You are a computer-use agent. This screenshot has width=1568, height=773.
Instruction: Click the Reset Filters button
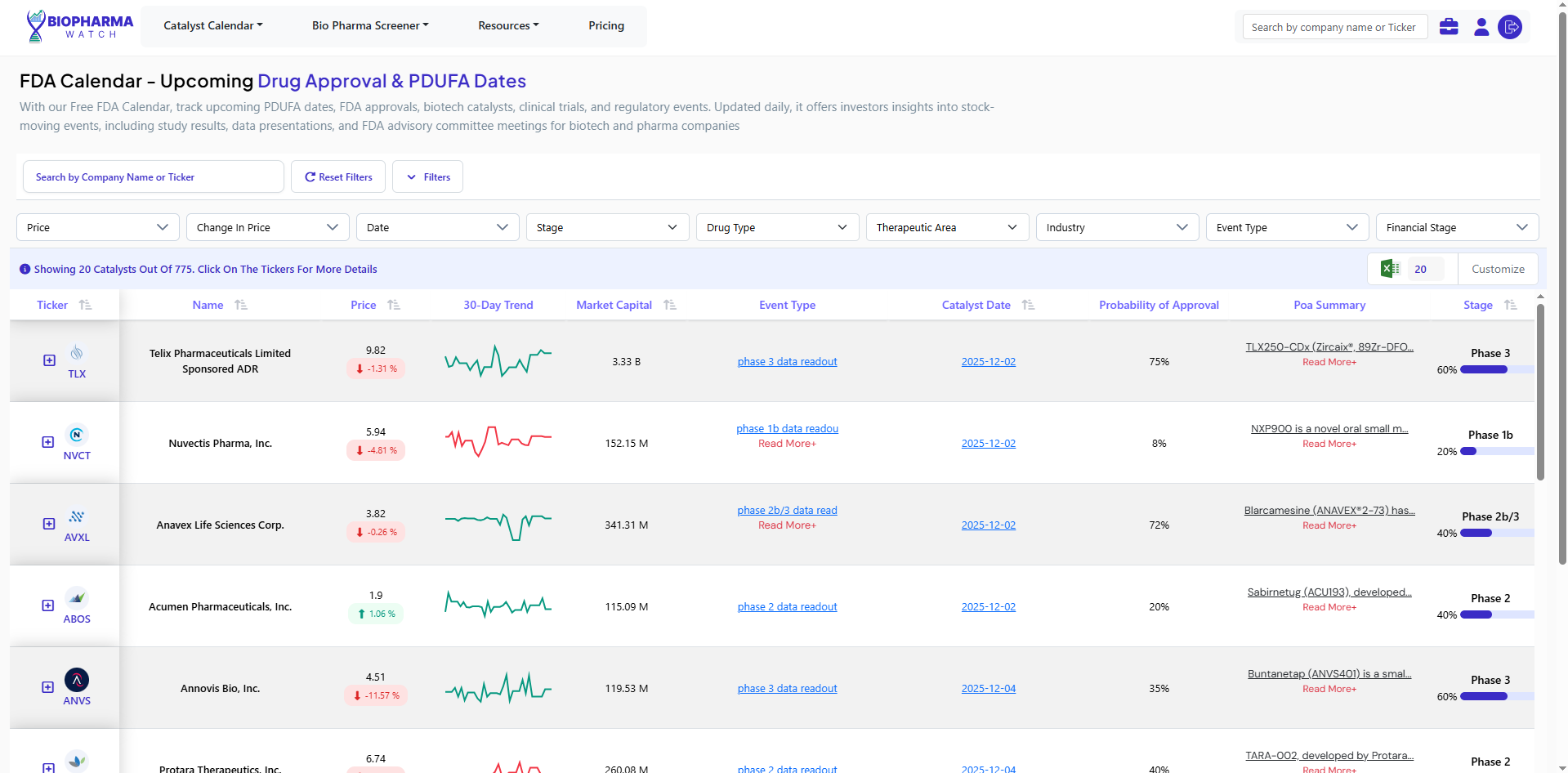338,176
